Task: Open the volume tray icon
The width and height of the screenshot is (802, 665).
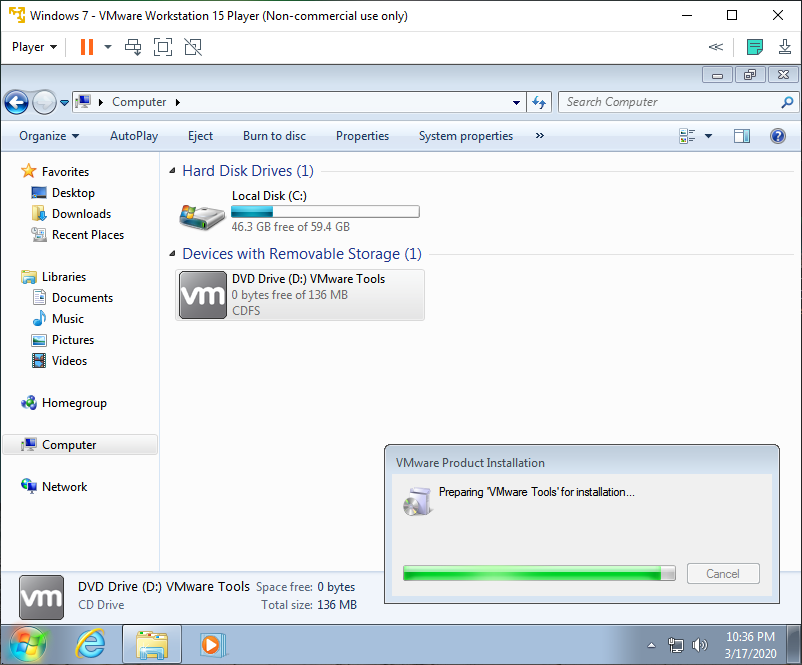Action: coord(699,645)
